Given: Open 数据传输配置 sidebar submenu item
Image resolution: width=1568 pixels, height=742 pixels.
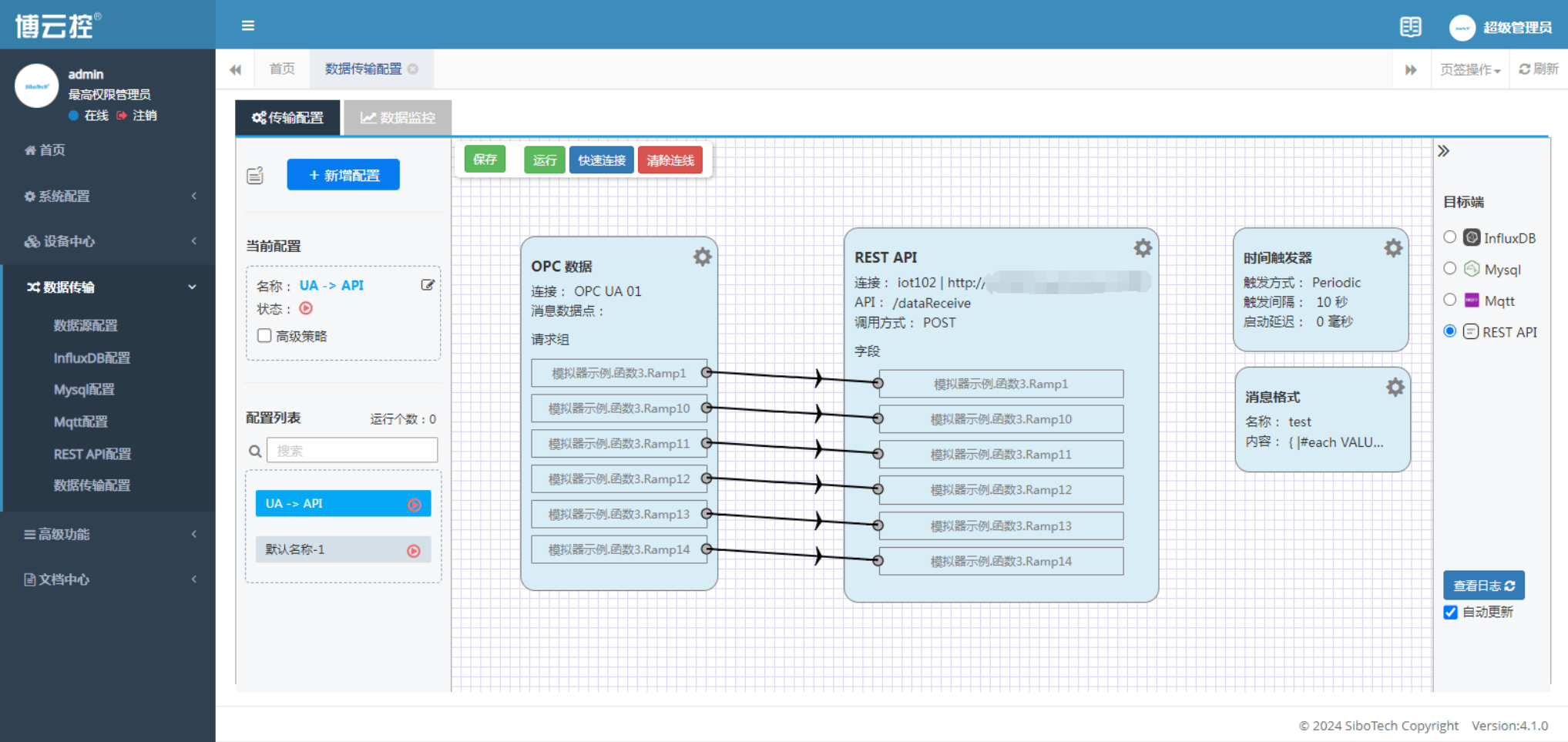Looking at the screenshot, I should pyautogui.click(x=92, y=485).
